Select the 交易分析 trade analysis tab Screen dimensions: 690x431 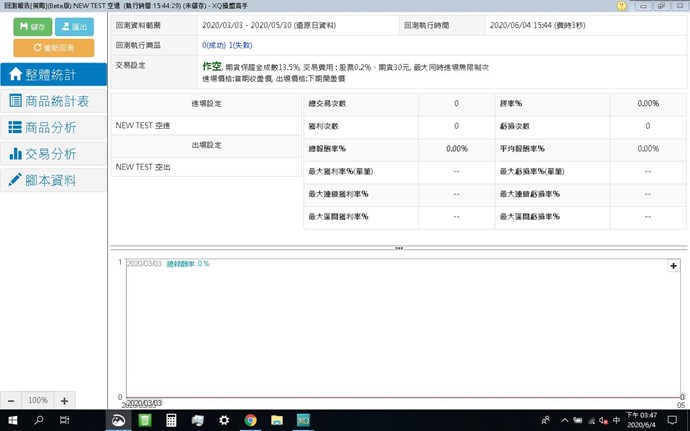click(53, 154)
